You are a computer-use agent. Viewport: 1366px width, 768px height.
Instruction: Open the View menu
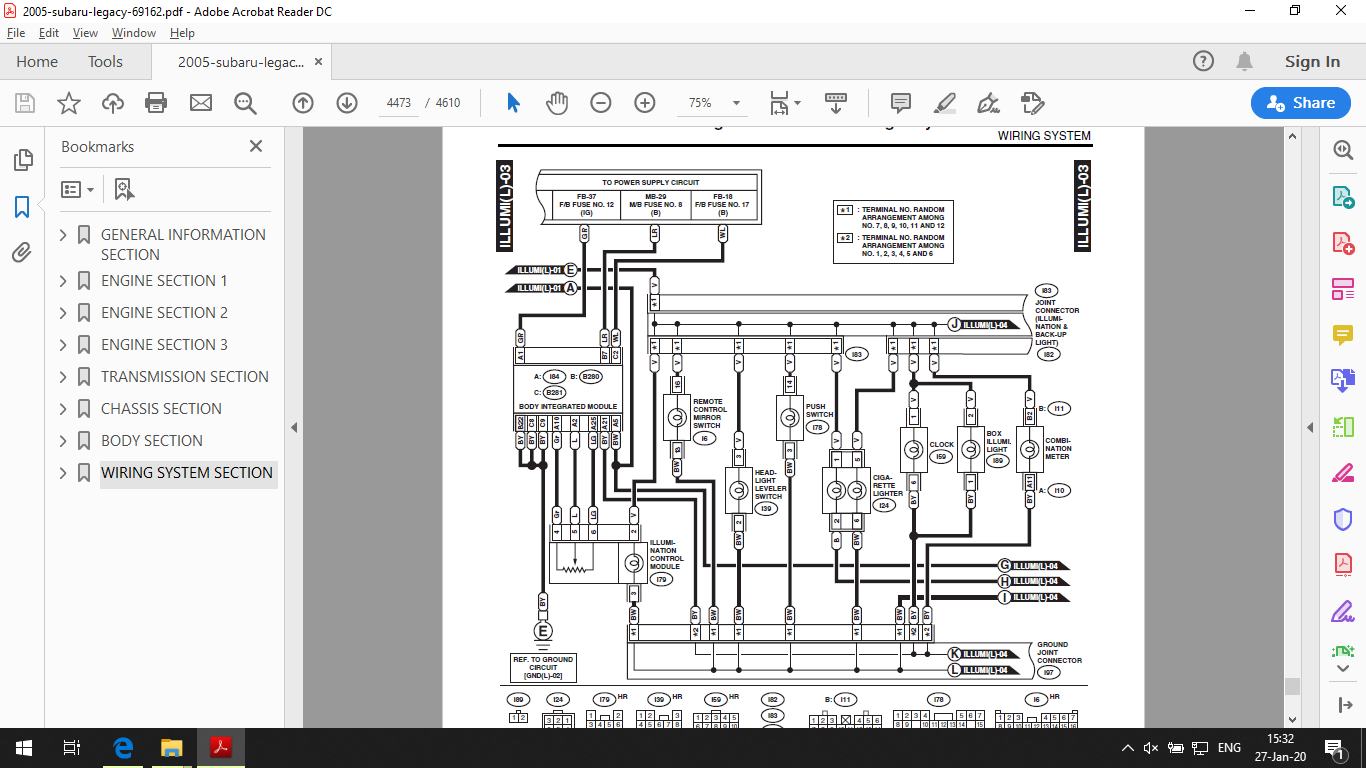84,32
